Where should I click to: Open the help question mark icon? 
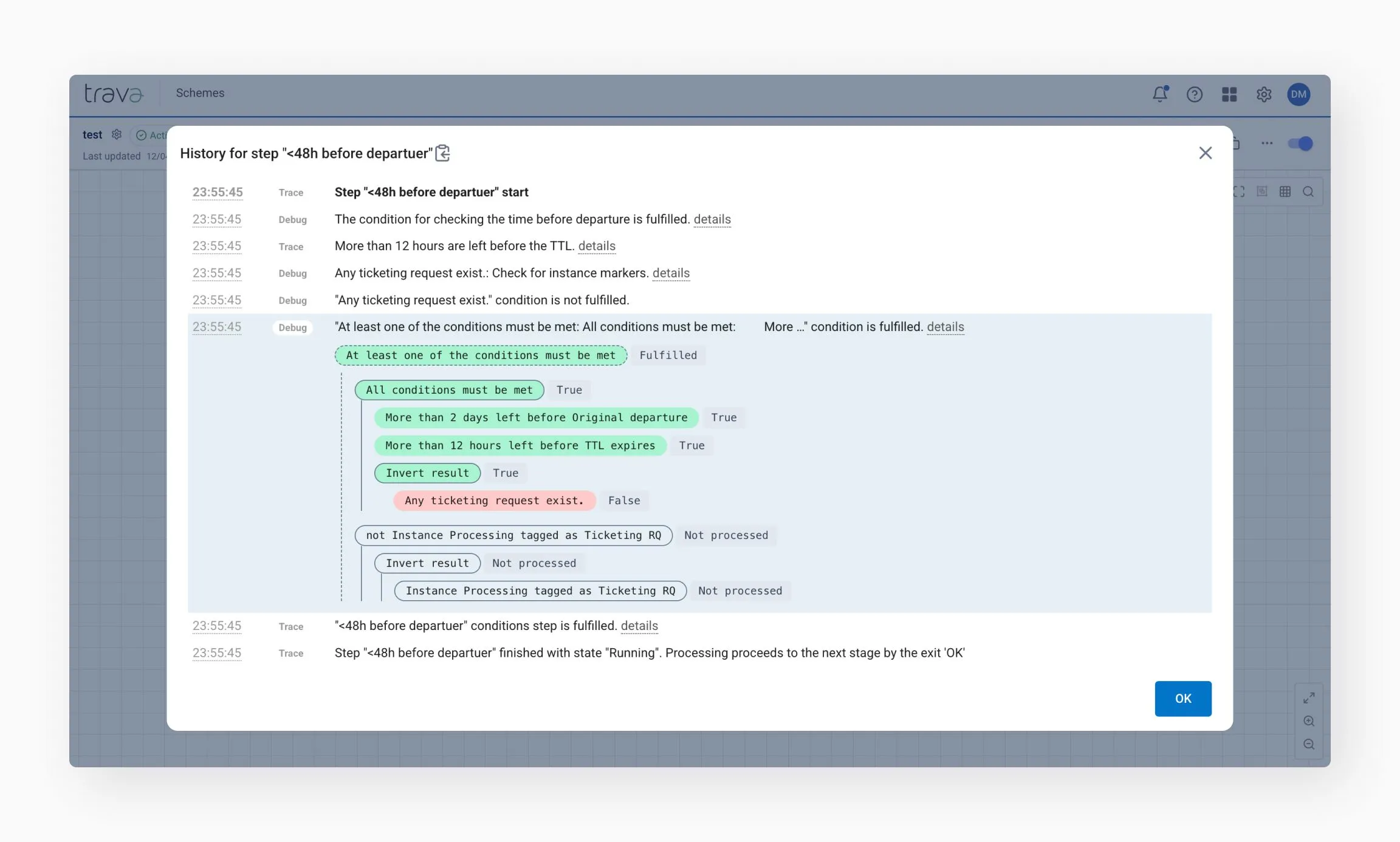(1194, 94)
